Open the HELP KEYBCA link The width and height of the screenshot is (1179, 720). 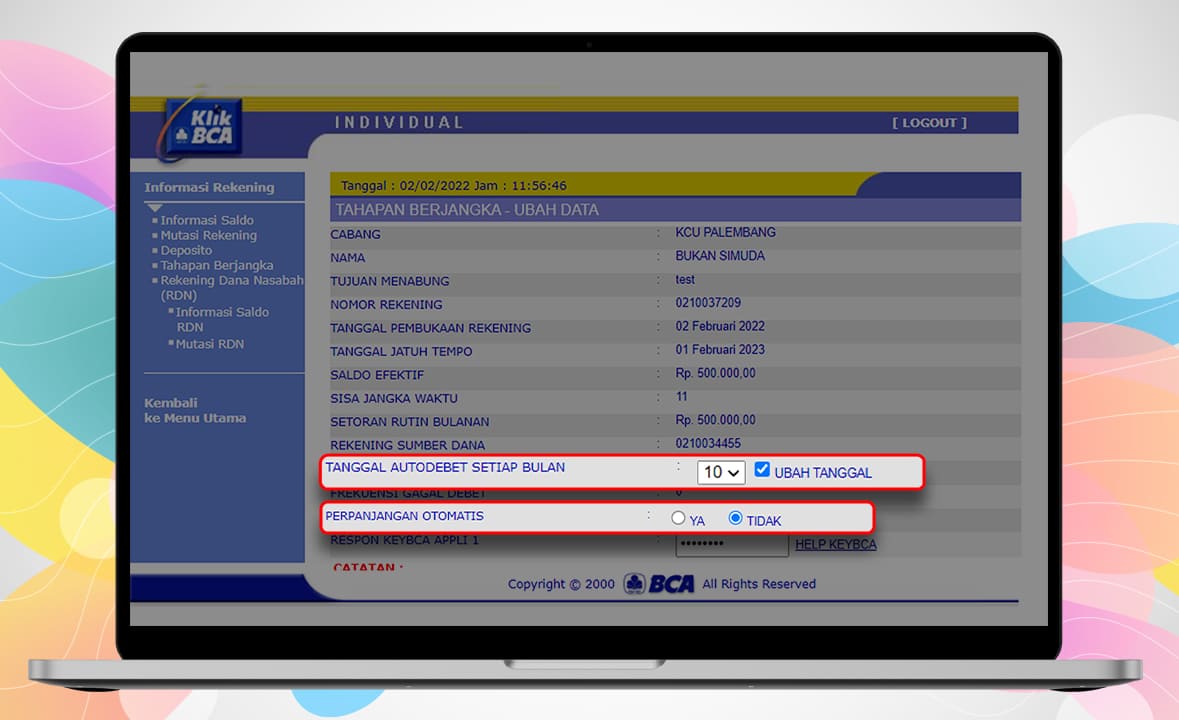(x=835, y=544)
